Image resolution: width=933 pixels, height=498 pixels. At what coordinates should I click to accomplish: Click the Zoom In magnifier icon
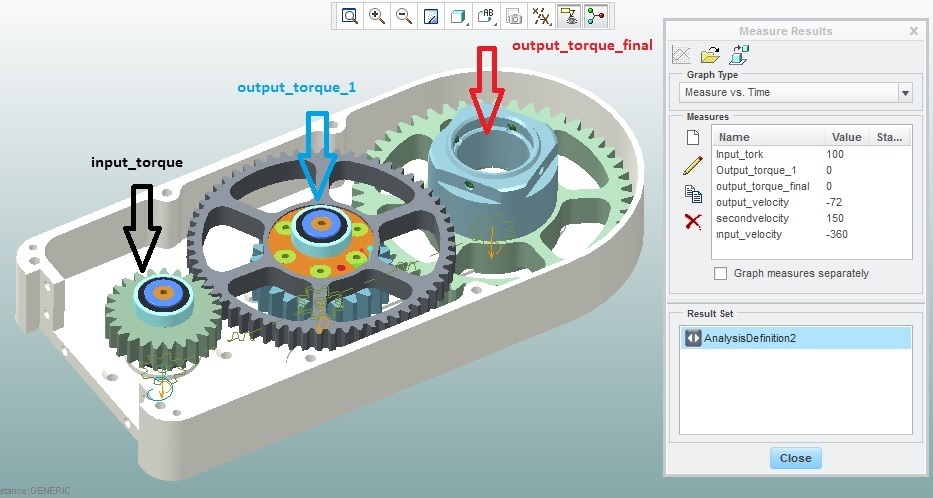377,16
